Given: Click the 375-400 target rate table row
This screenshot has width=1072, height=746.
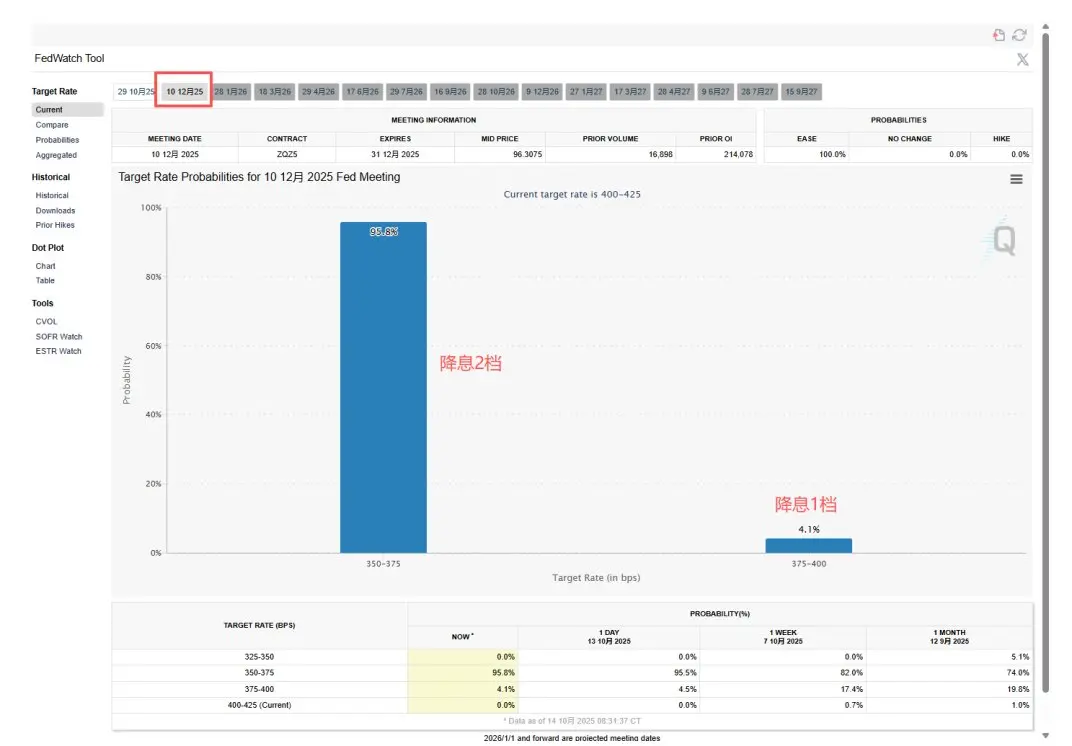Looking at the screenshot, I should pos(572,689).
